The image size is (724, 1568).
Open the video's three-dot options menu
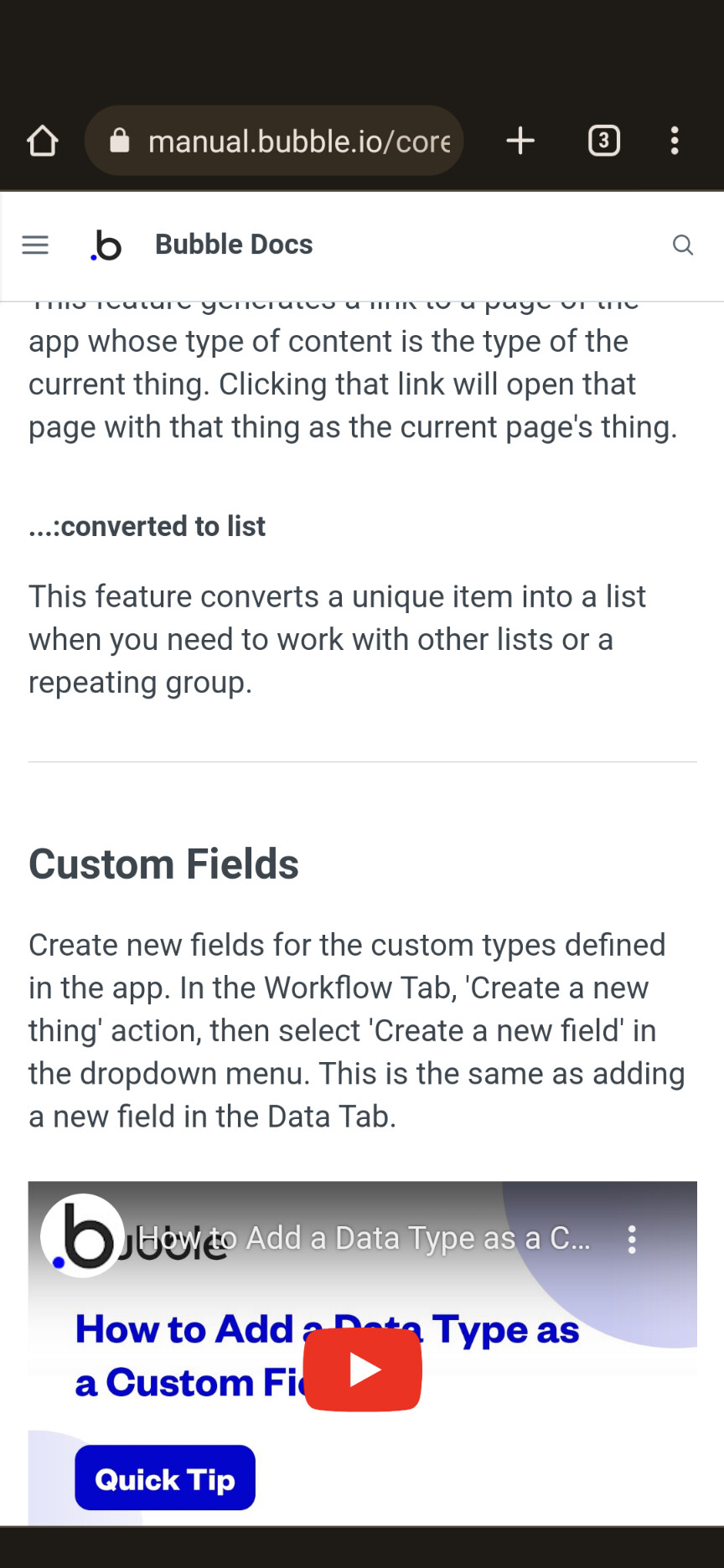[632, 1239]
